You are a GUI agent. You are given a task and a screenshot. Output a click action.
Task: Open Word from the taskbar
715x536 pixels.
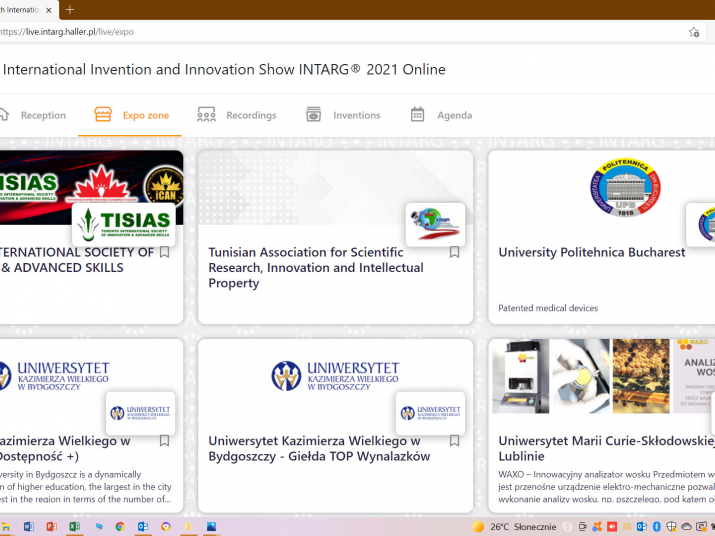(28, 526)
